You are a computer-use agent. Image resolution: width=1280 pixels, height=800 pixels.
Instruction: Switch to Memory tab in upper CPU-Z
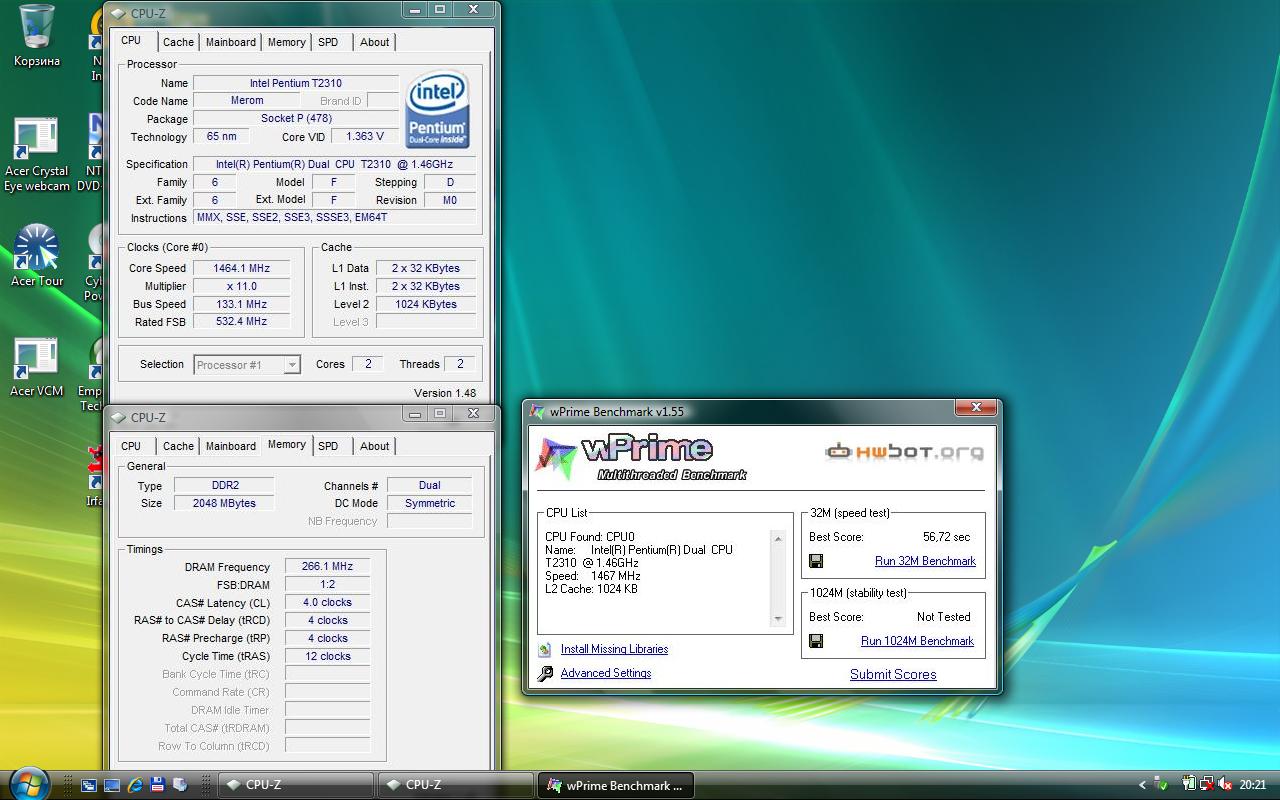coord(287,42)
